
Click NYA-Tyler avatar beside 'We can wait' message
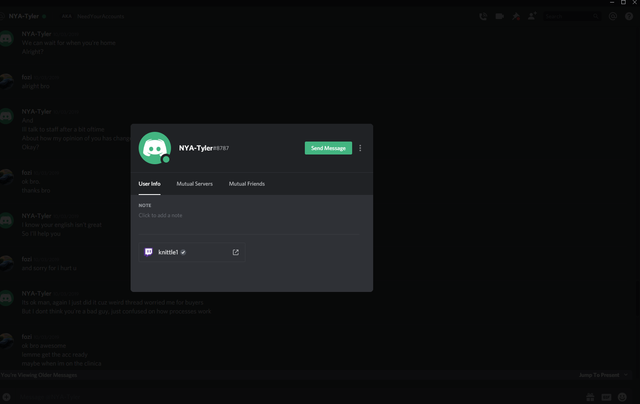click(x=6, y=38)
